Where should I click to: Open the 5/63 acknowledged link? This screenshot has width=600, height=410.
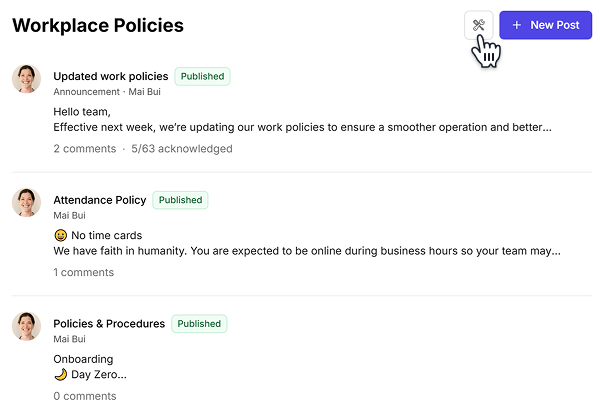182,149
